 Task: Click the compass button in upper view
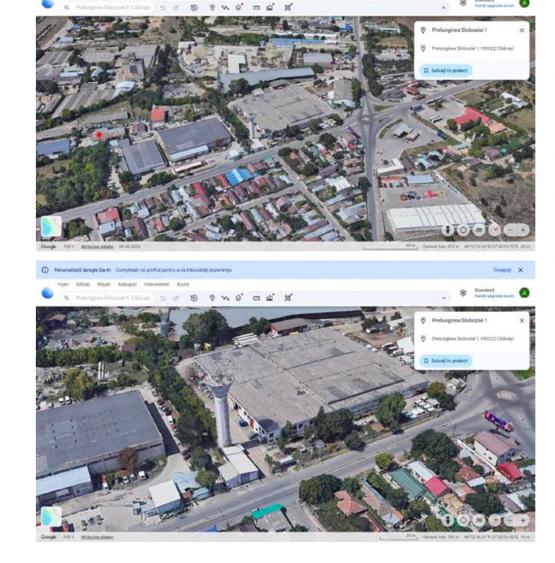(x=494, y=229)
